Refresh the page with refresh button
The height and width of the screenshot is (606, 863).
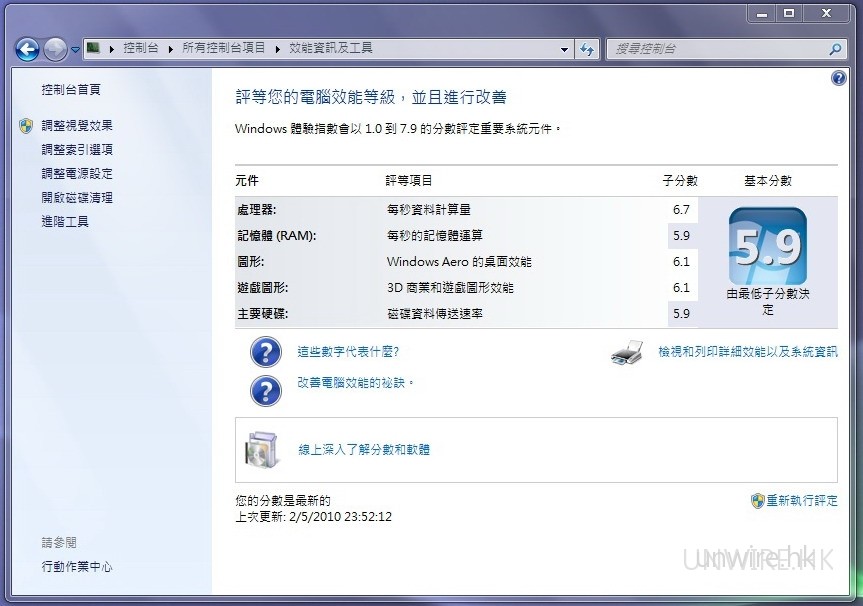pos(587,50)
